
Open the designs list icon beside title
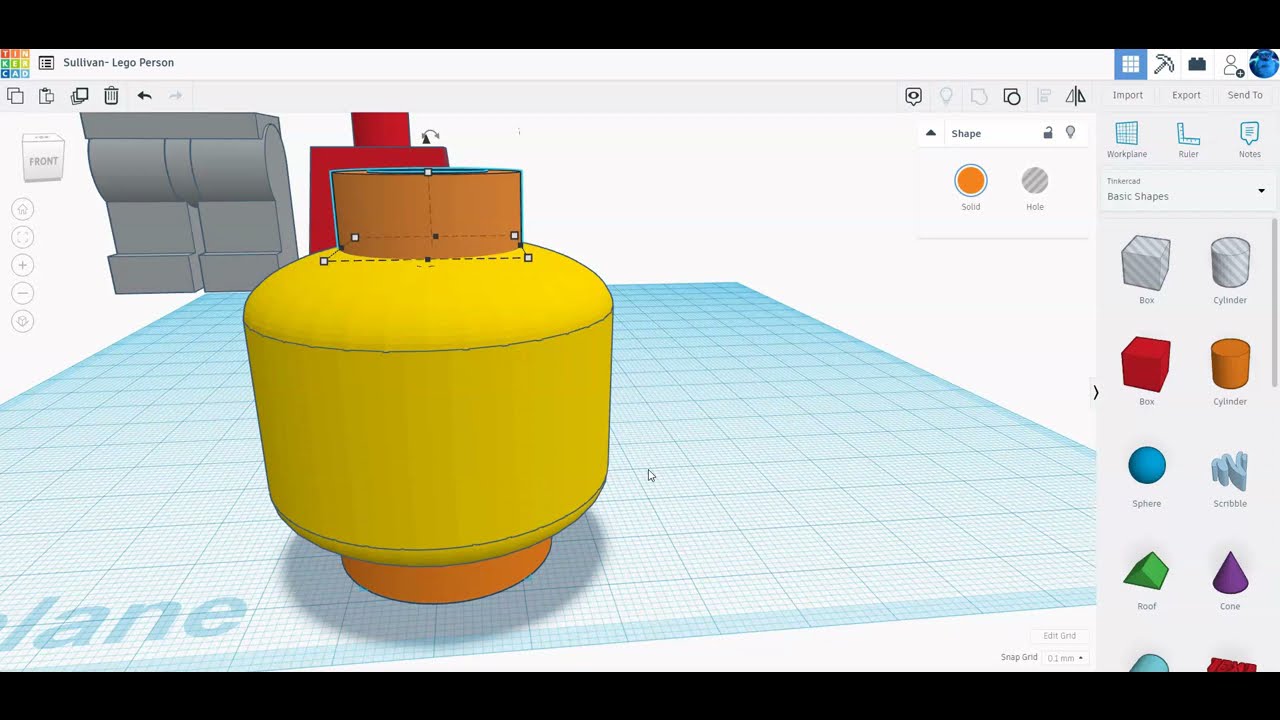(46, 63)
